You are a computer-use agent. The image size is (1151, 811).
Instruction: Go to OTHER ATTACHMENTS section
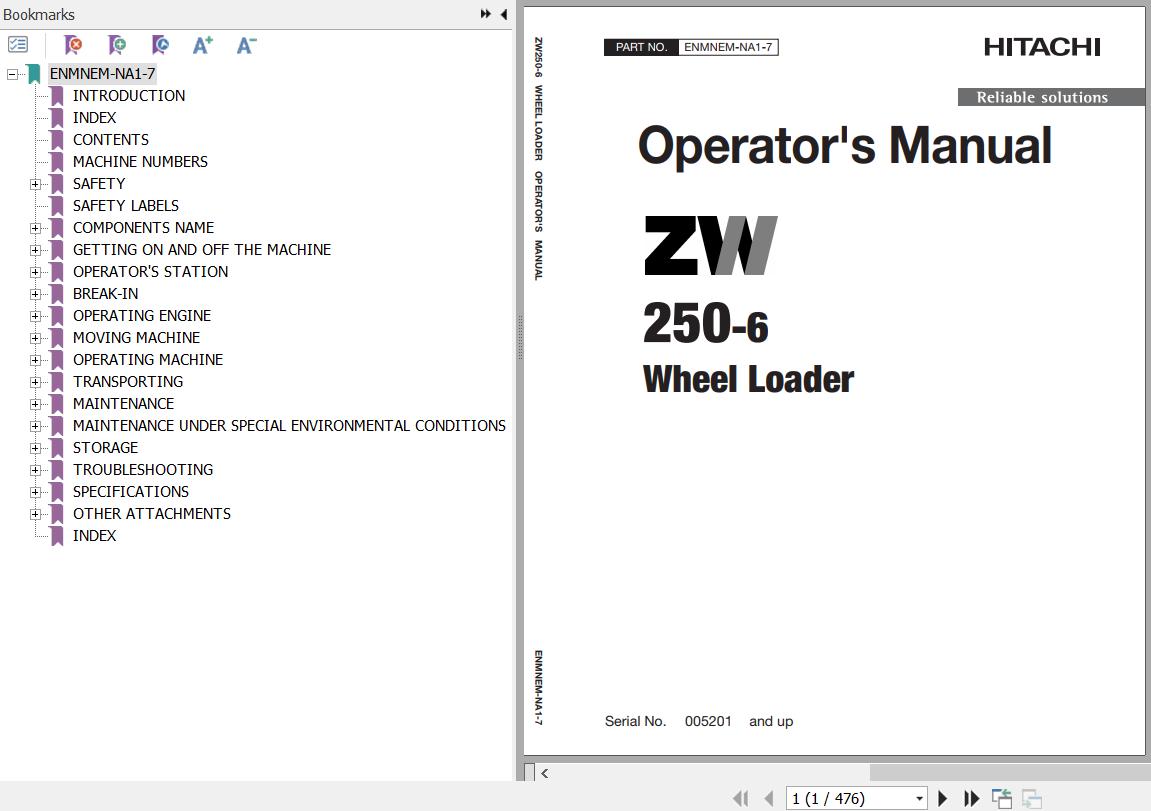[152, 514]
